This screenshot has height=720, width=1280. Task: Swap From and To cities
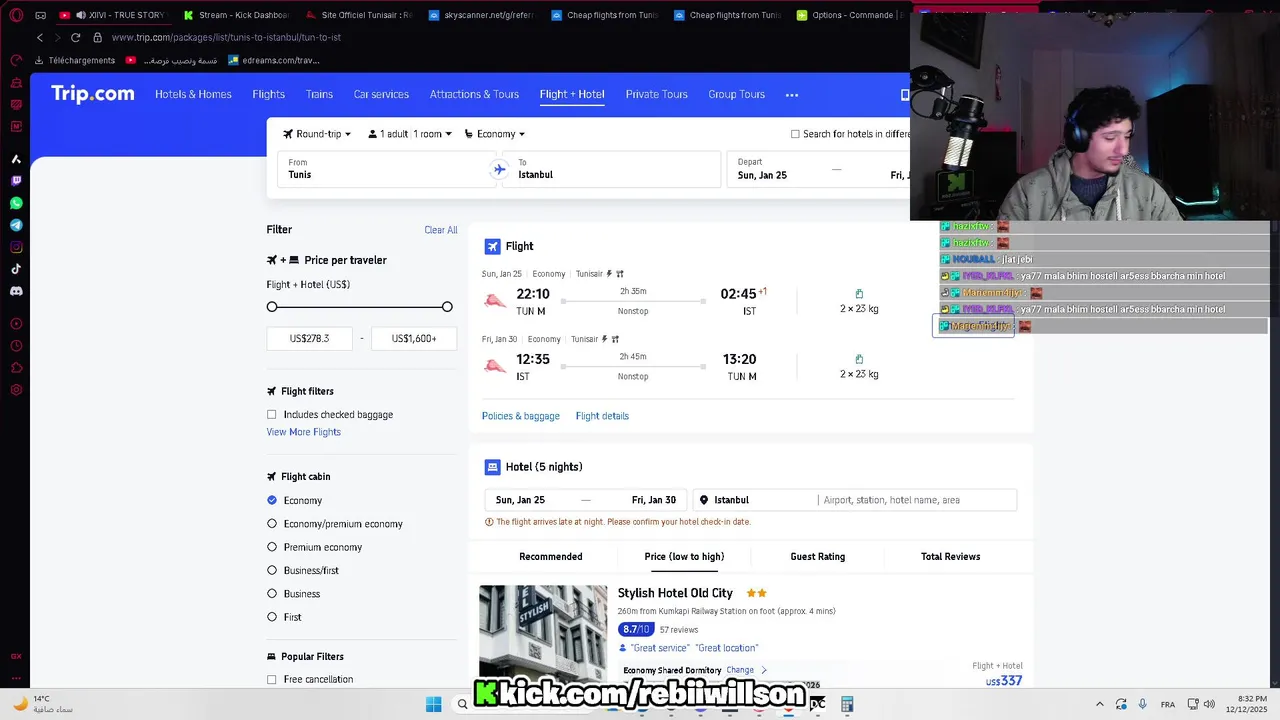pos(499,170)
